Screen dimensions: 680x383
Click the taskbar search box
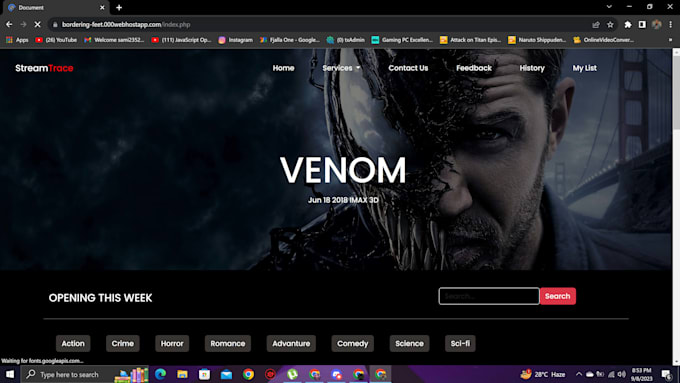click(85, 374)
